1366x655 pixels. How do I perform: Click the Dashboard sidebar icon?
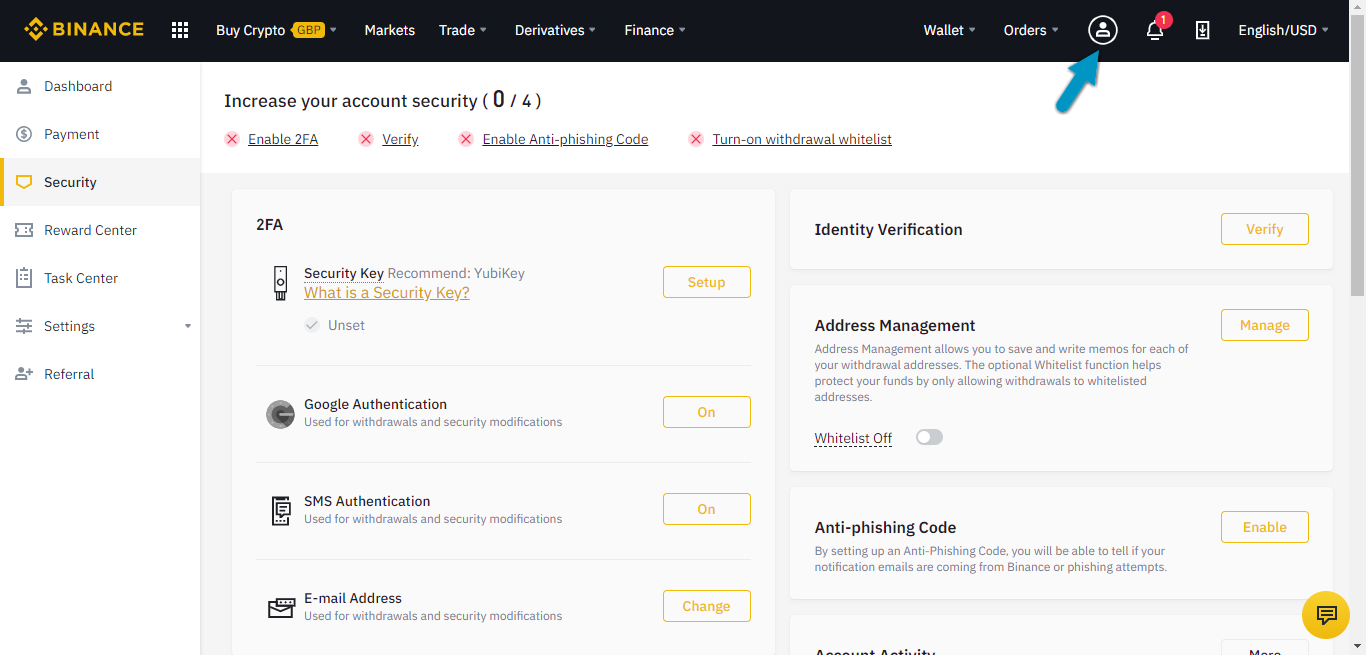click(24, 86)
